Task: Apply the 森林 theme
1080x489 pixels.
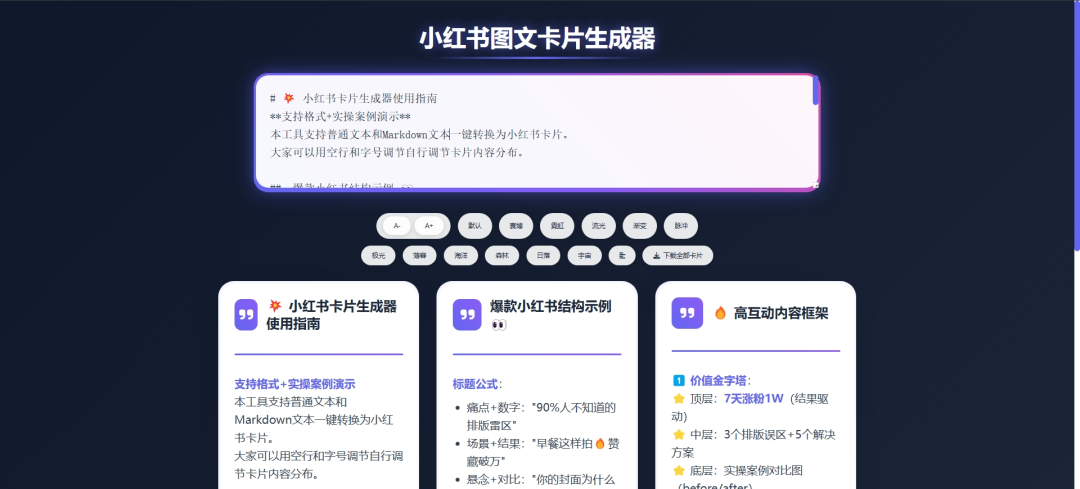Action: coord(502,256)
